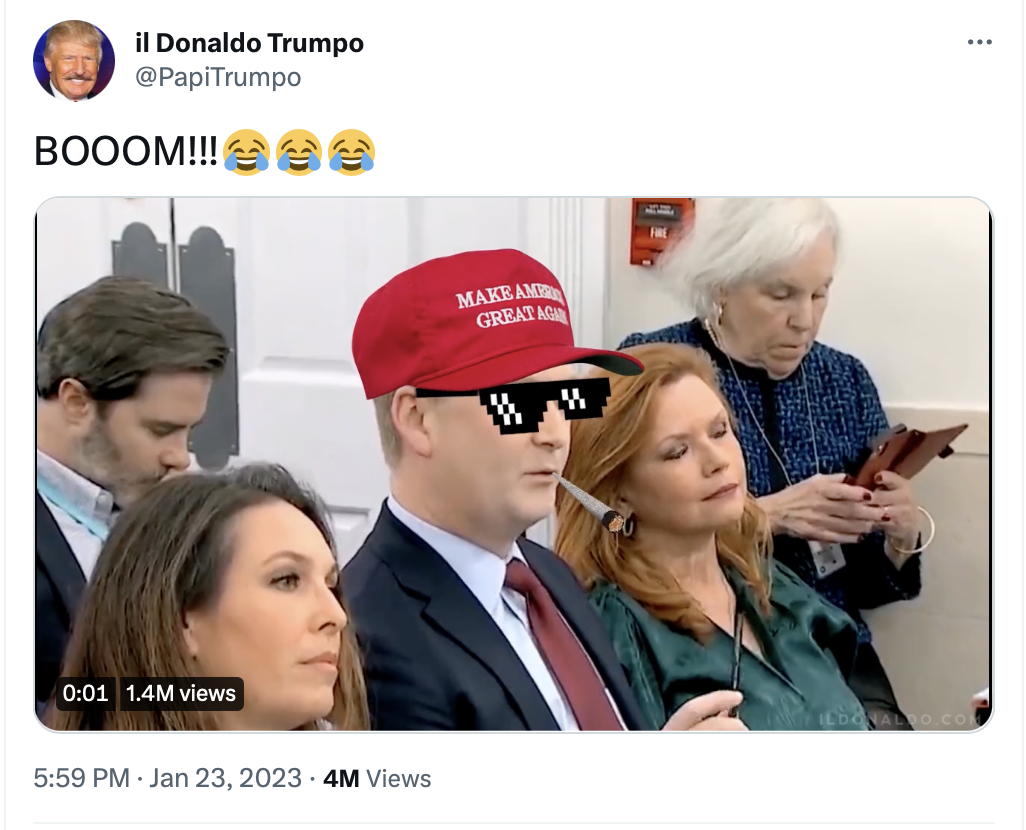Click the first laughing-crying emoji
Image resolution: width=1026 pixels, height=830 pixels.
pos(246,152)
